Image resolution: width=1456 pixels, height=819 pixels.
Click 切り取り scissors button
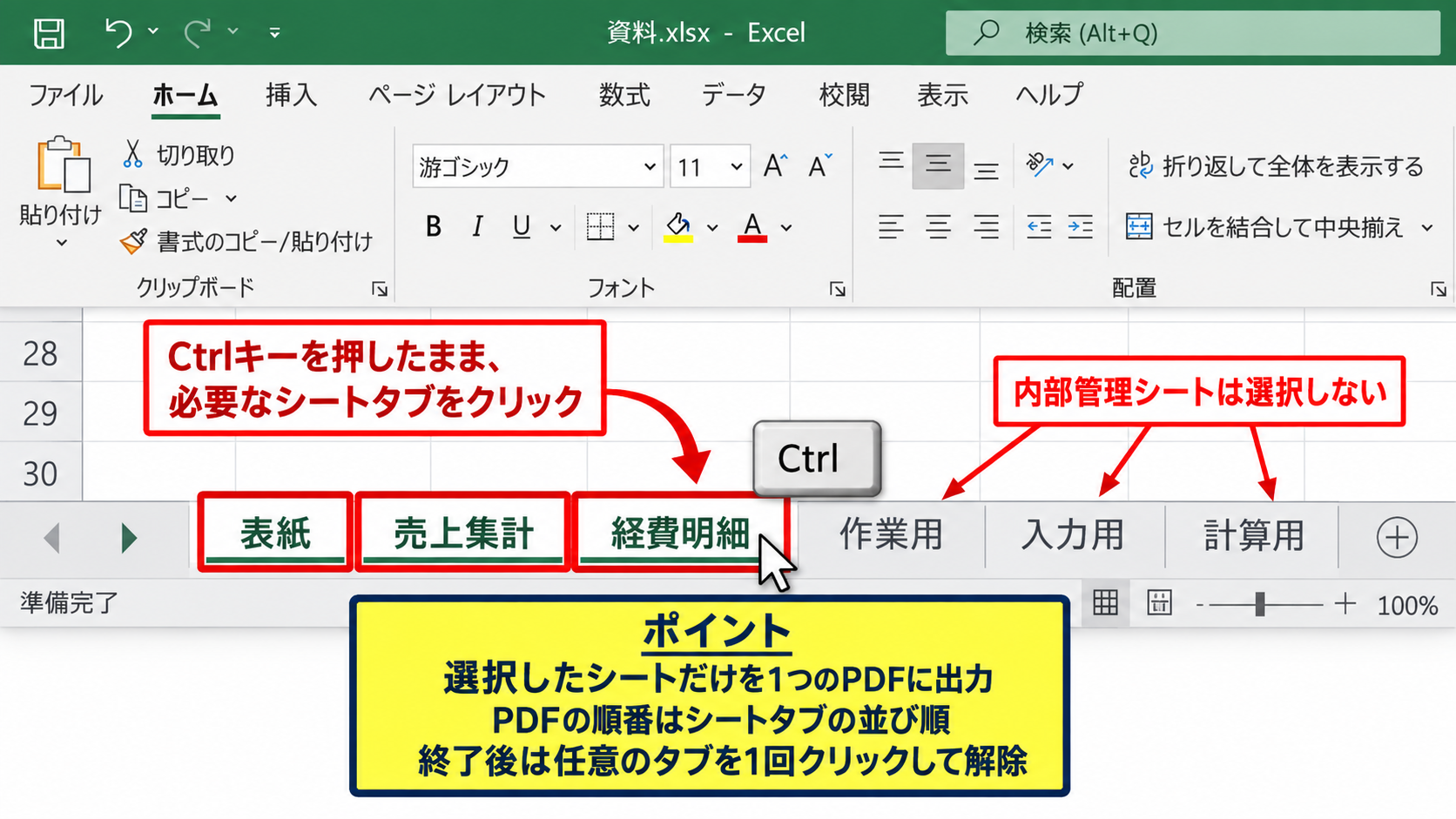[x=179, y=155]
